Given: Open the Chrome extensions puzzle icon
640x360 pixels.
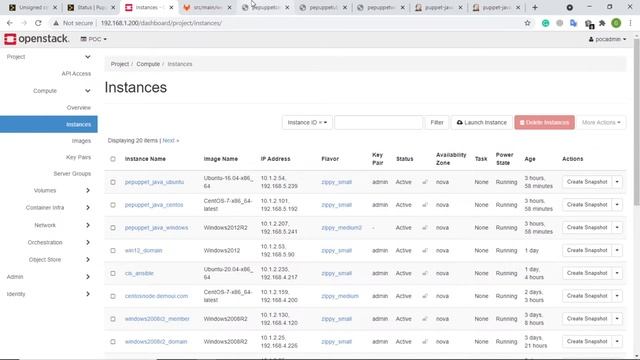Looking at the screenshot, I should [x=602, y=23].
